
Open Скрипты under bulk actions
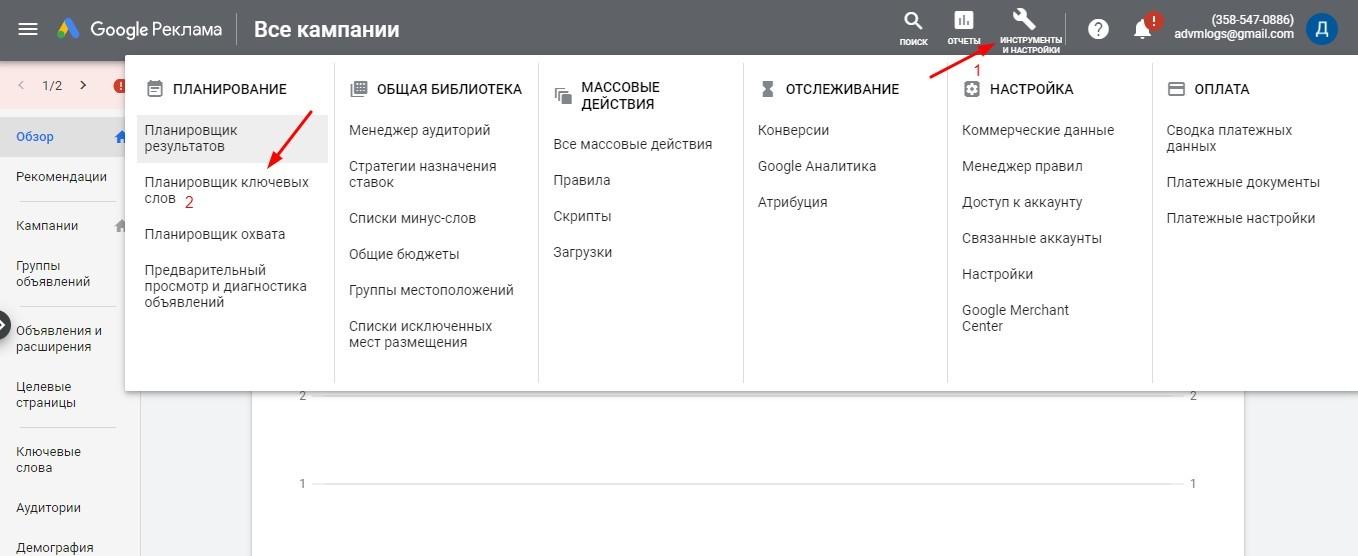click(x=582, y=216)
